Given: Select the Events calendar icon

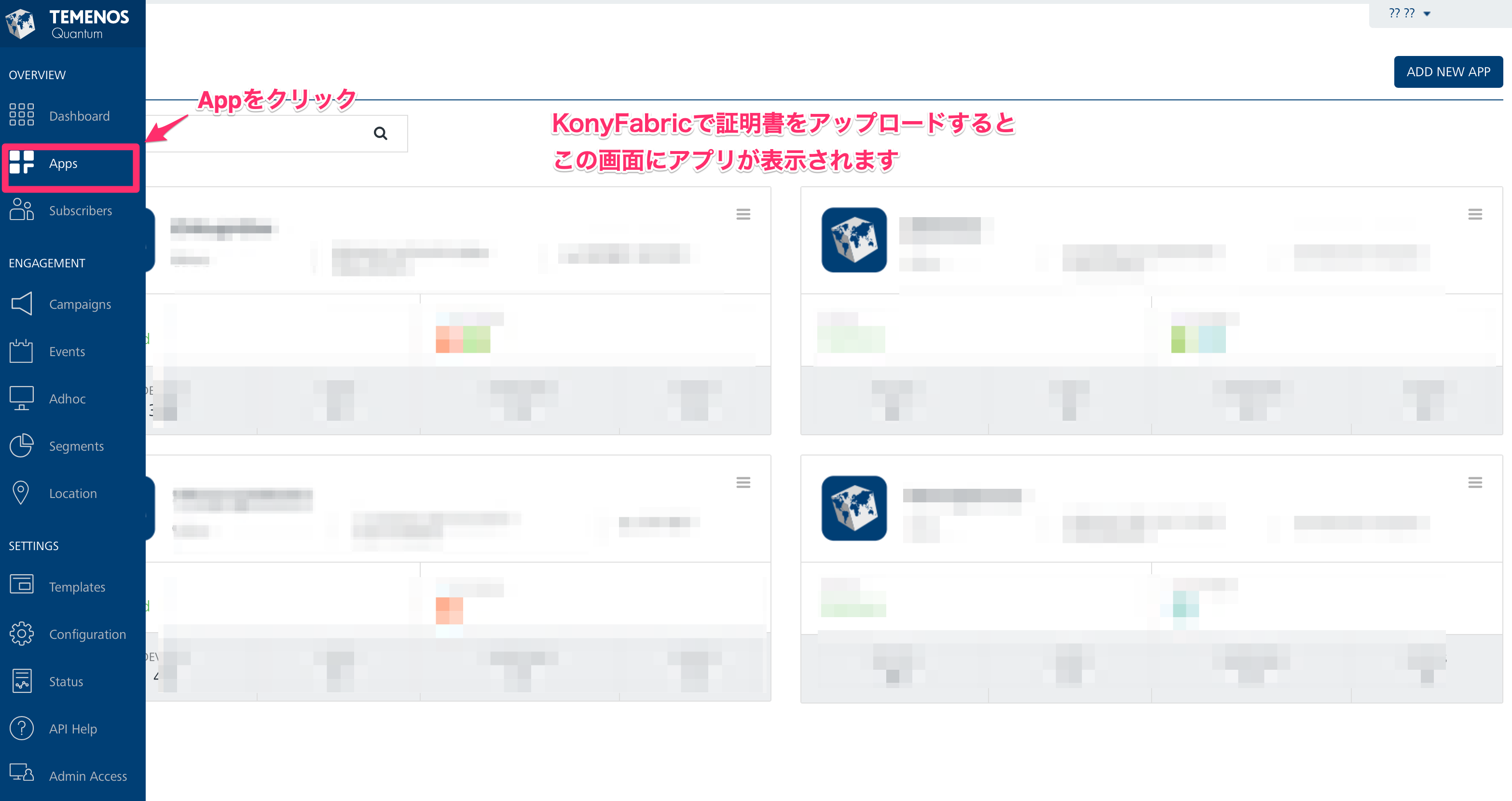Looking at the screenshot, I should click(x=21, y=351).
